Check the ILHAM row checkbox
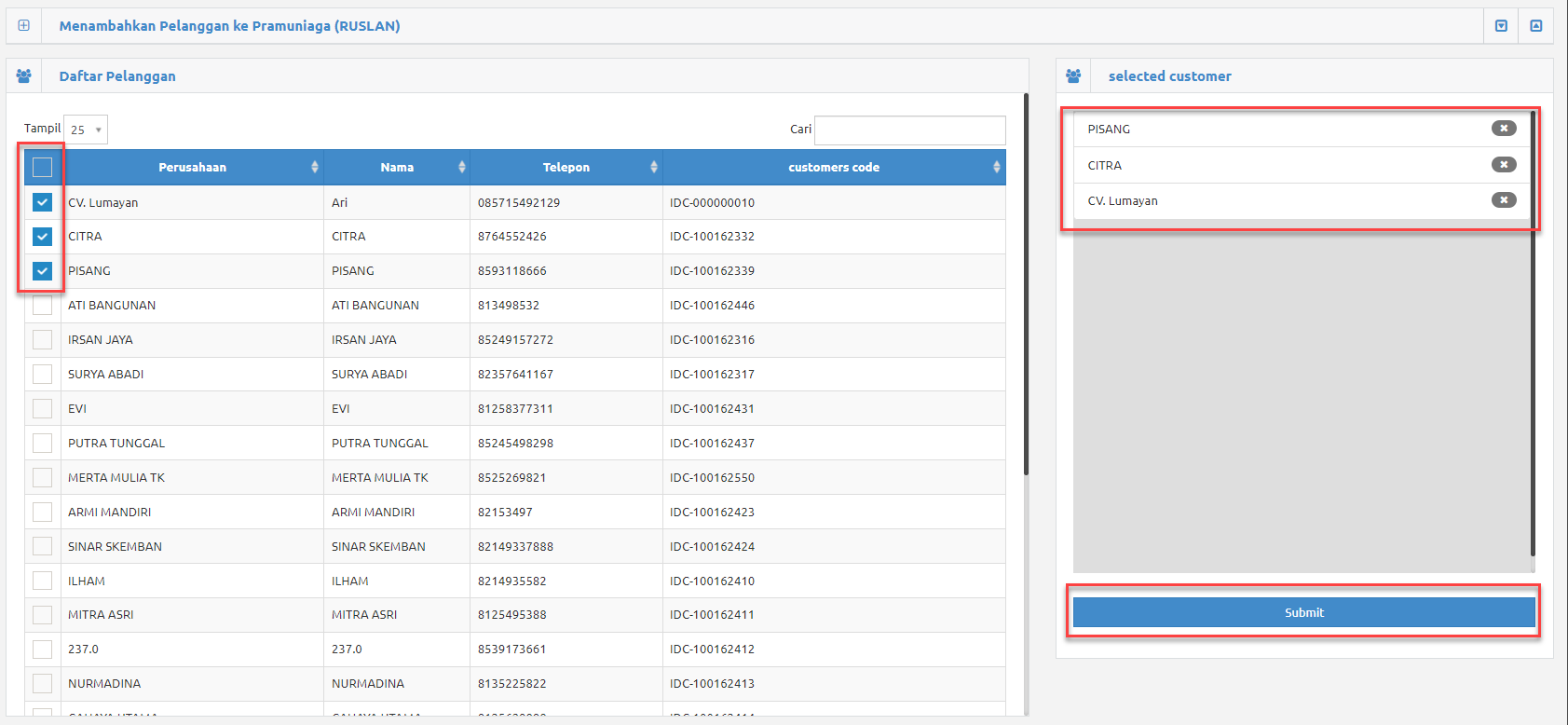This screenshot has width=1568, height=725. [x=42, y=581]
